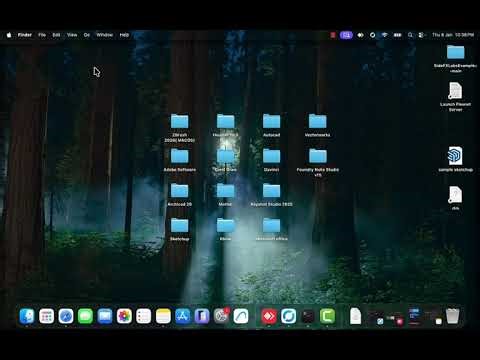Open the green Camtasia icon in the Dock
This screenshot has width=480, height=360.
(327, 316)
